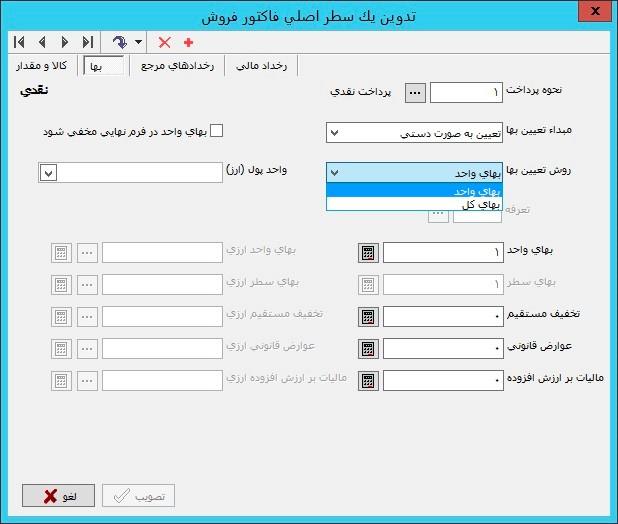Image resolution: width=618 pixels, height=524 pixels.
Task: Open calculator for تخفيف مستقيم field
Action: (x=368, y=317)
